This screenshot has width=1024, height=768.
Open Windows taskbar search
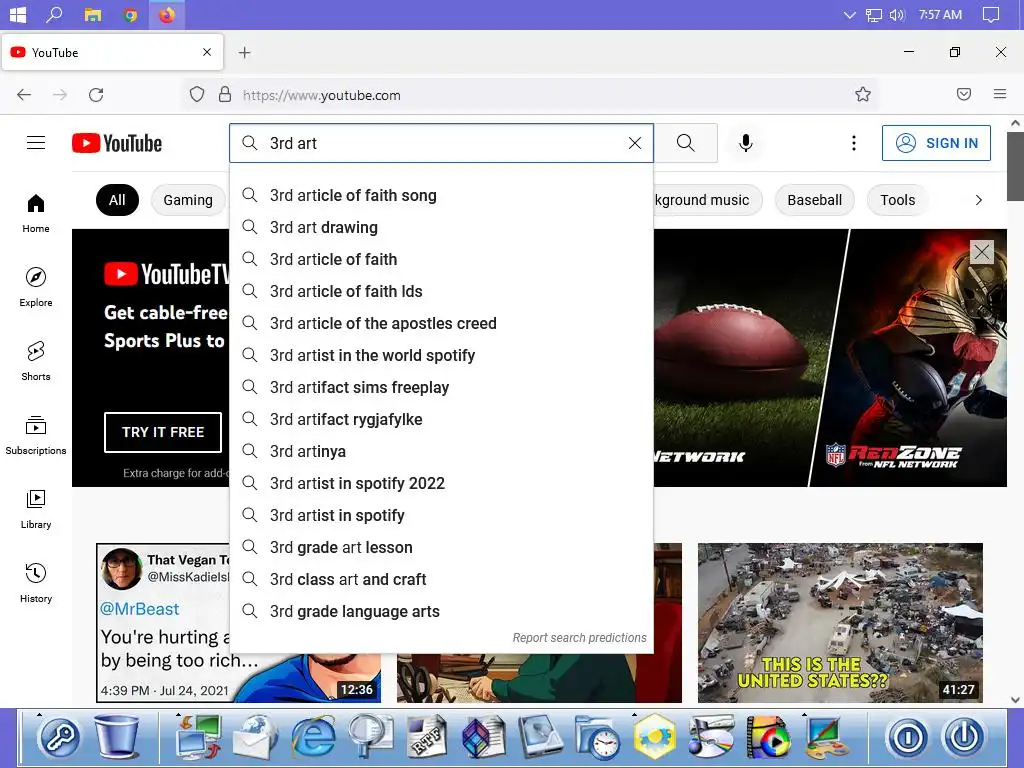pyautogui.click(x=54, y=14)
